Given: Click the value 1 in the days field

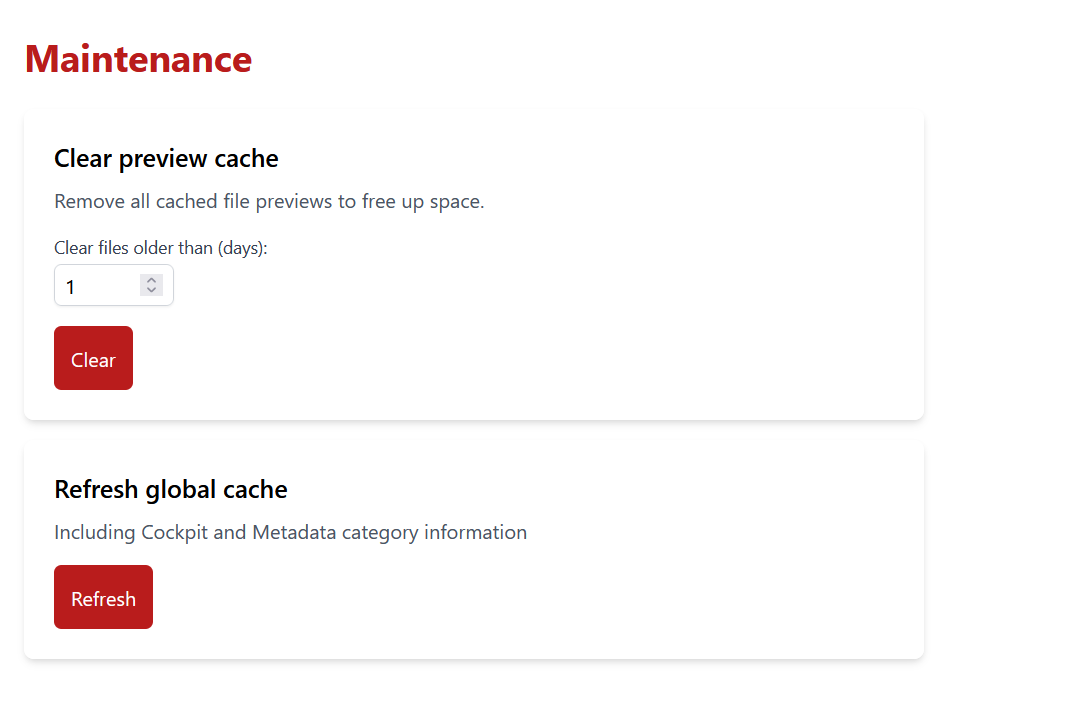Looking at the screenshot, I should (x=71, y=287).
